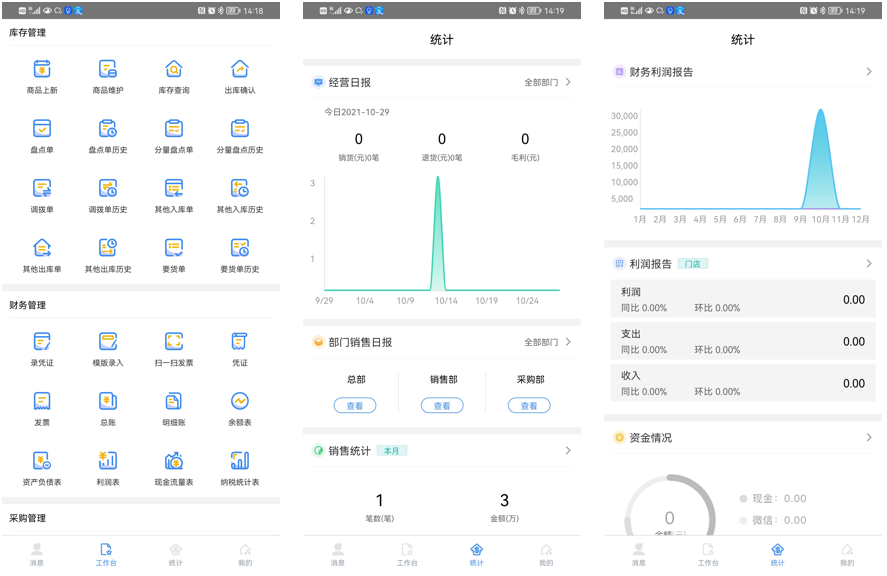
Task: Switch to the 统计 tab
Action: 477,555
